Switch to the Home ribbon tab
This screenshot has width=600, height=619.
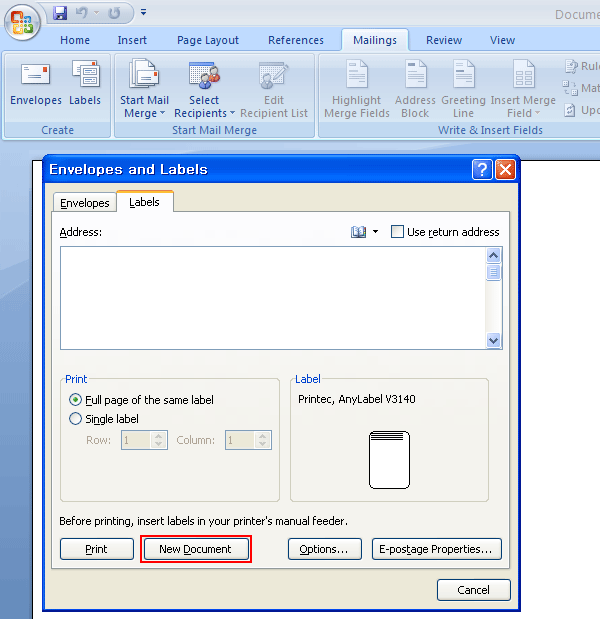pos(75,40)
